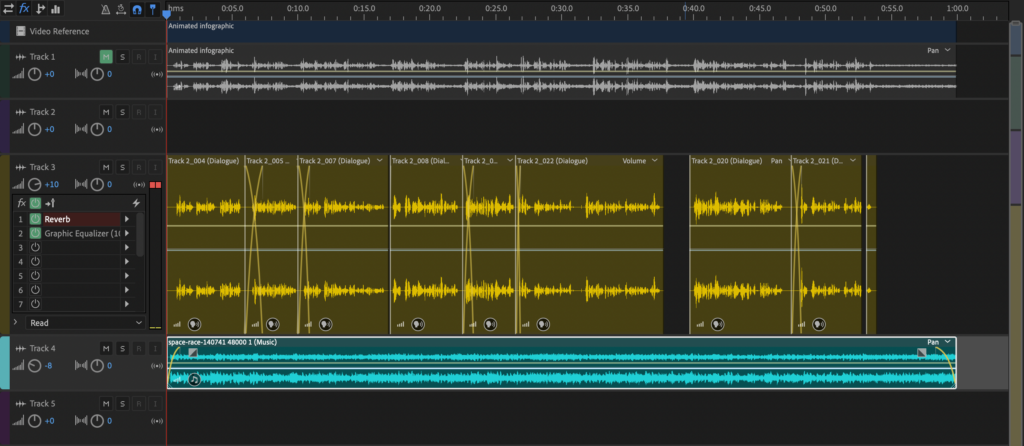This screenshot has width=1024, height=446.
Task: Open the Reverb slot effect arrow menu
Action: point(126,219)
